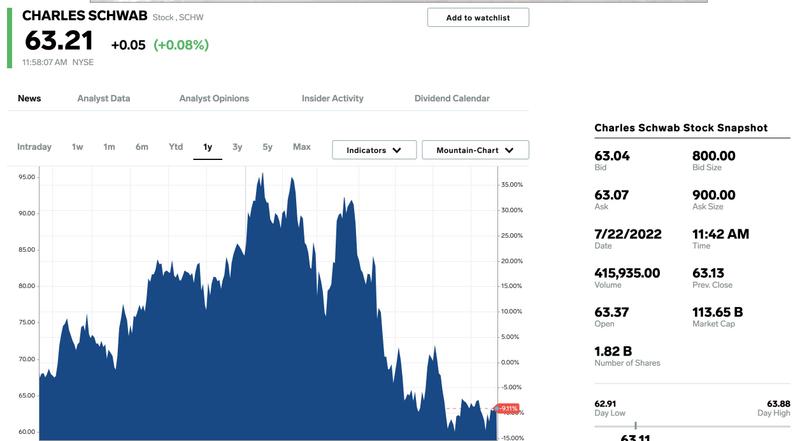Click the Indicators chevron arrow
Viewport: 800px width, 441px height.
(397, 150)
